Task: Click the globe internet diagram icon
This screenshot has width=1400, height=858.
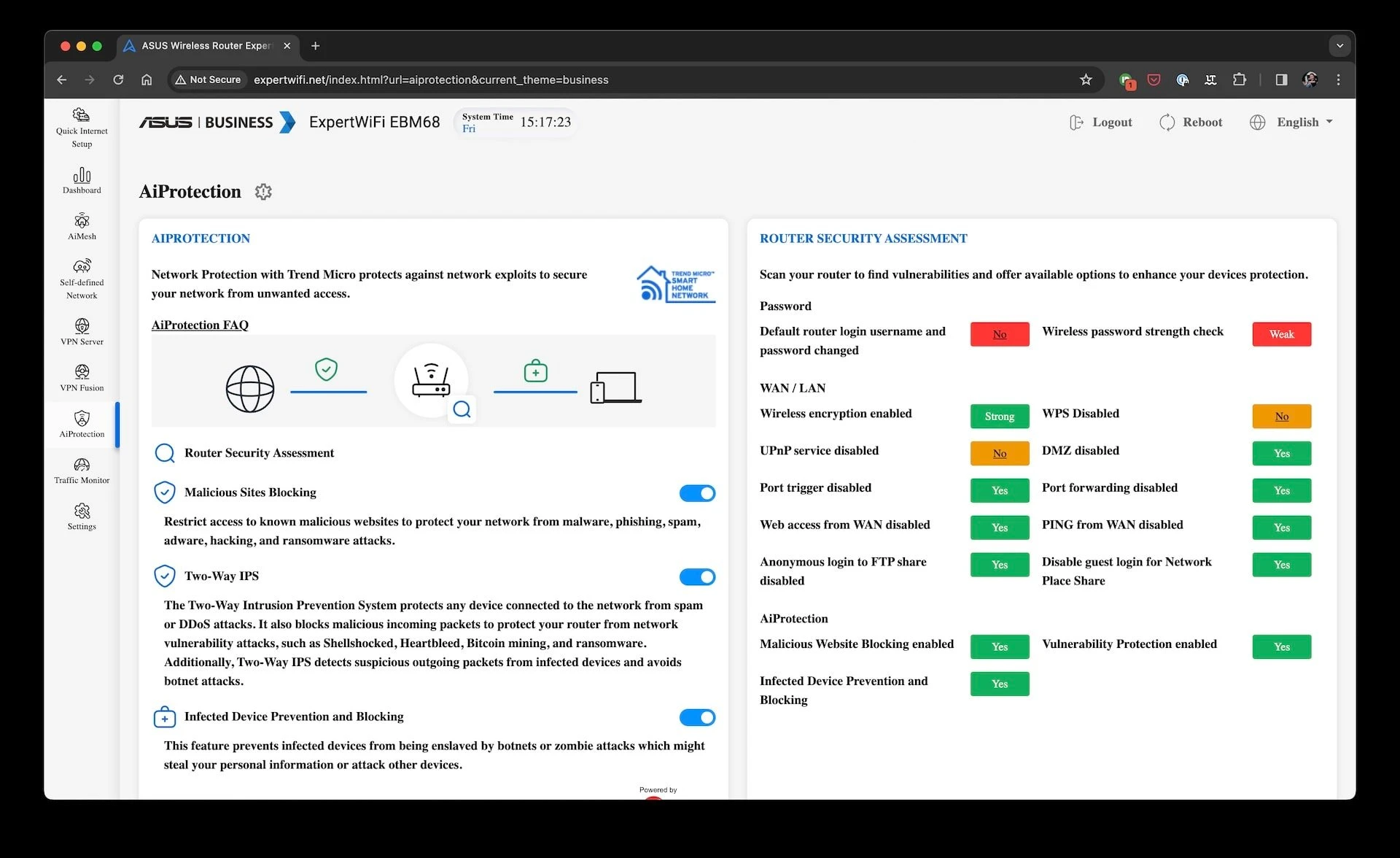Action: (250, 389)
